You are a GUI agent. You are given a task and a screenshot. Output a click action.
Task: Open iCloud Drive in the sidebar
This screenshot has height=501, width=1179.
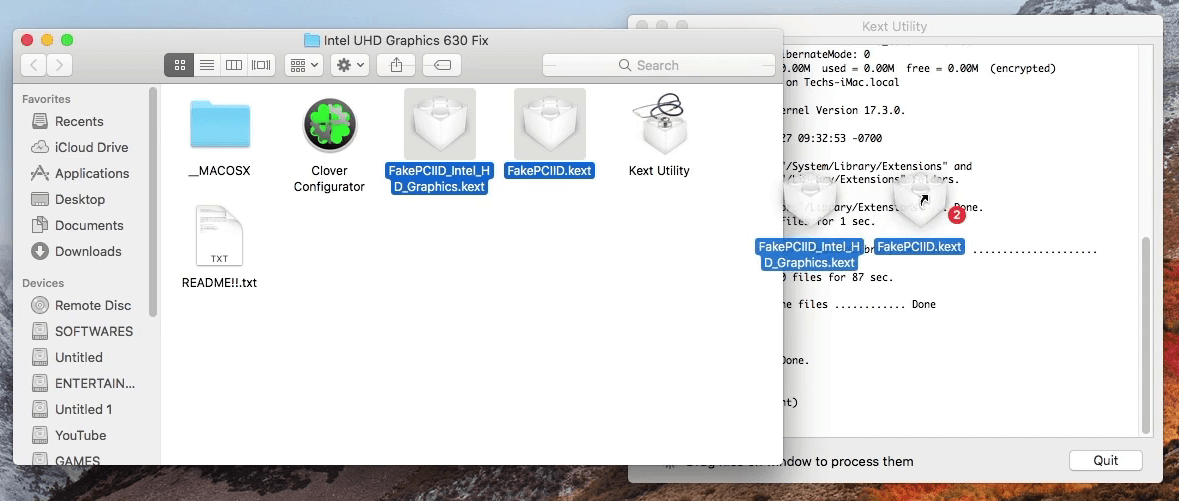click(91, 147)
